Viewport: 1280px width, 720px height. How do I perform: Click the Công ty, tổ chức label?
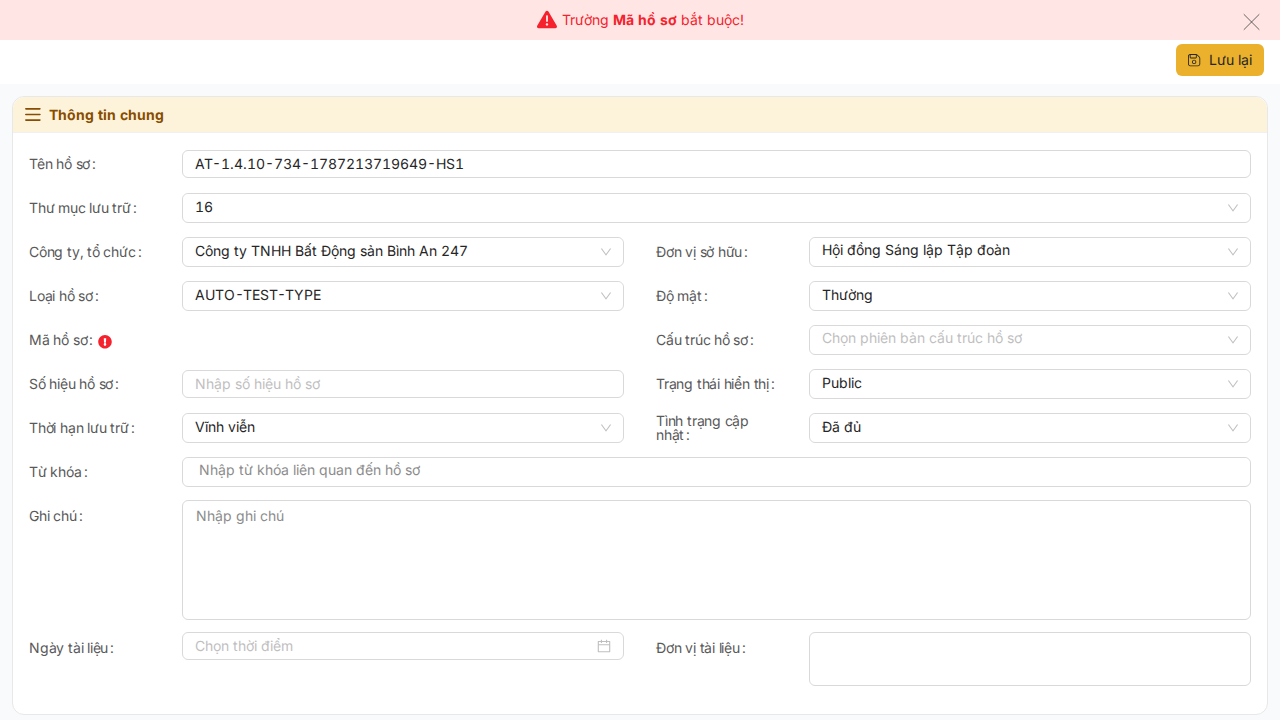click(85, 252)
